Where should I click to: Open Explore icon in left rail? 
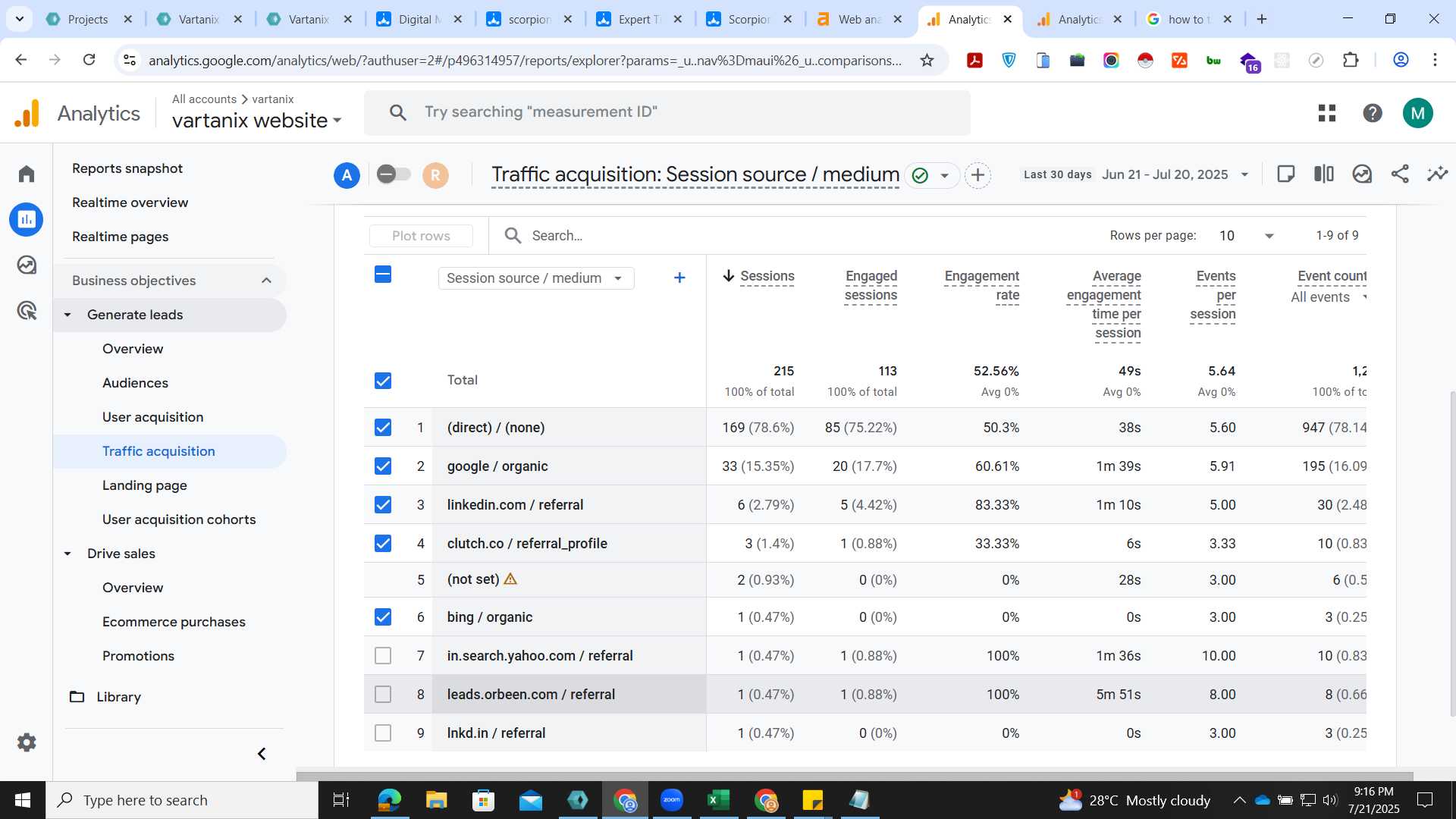(x=27, y=265)
